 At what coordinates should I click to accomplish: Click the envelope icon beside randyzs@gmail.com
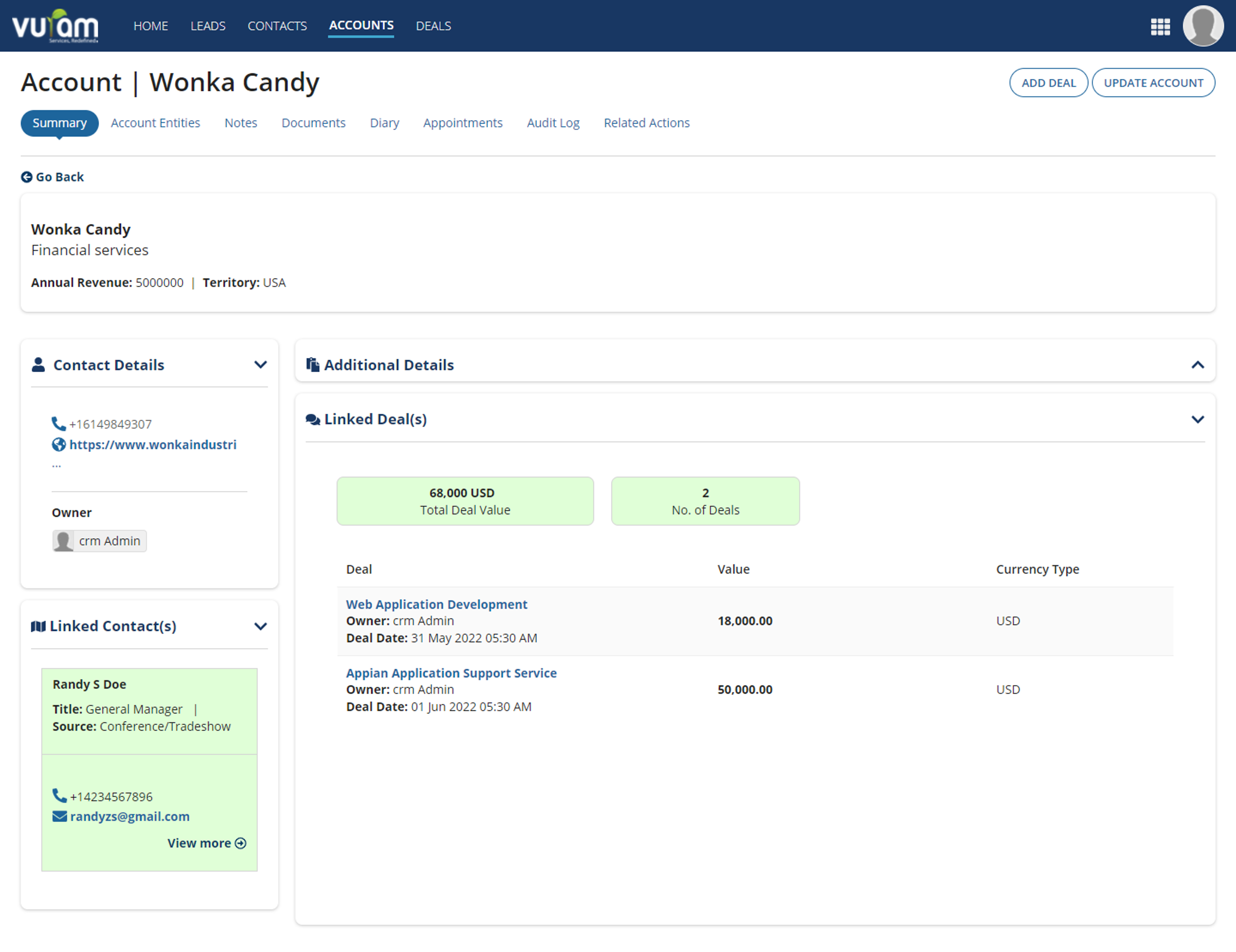click(x=60, y=816)
